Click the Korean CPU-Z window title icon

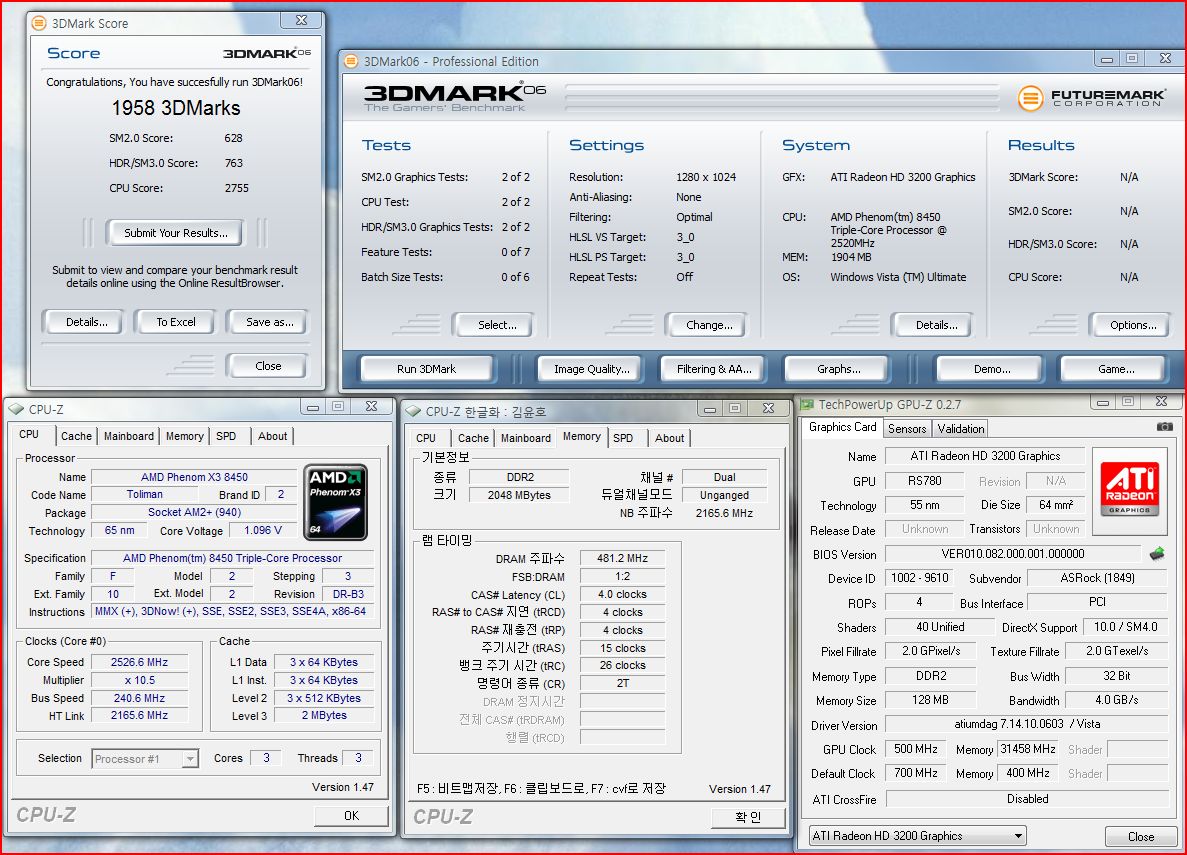(413, 411)
